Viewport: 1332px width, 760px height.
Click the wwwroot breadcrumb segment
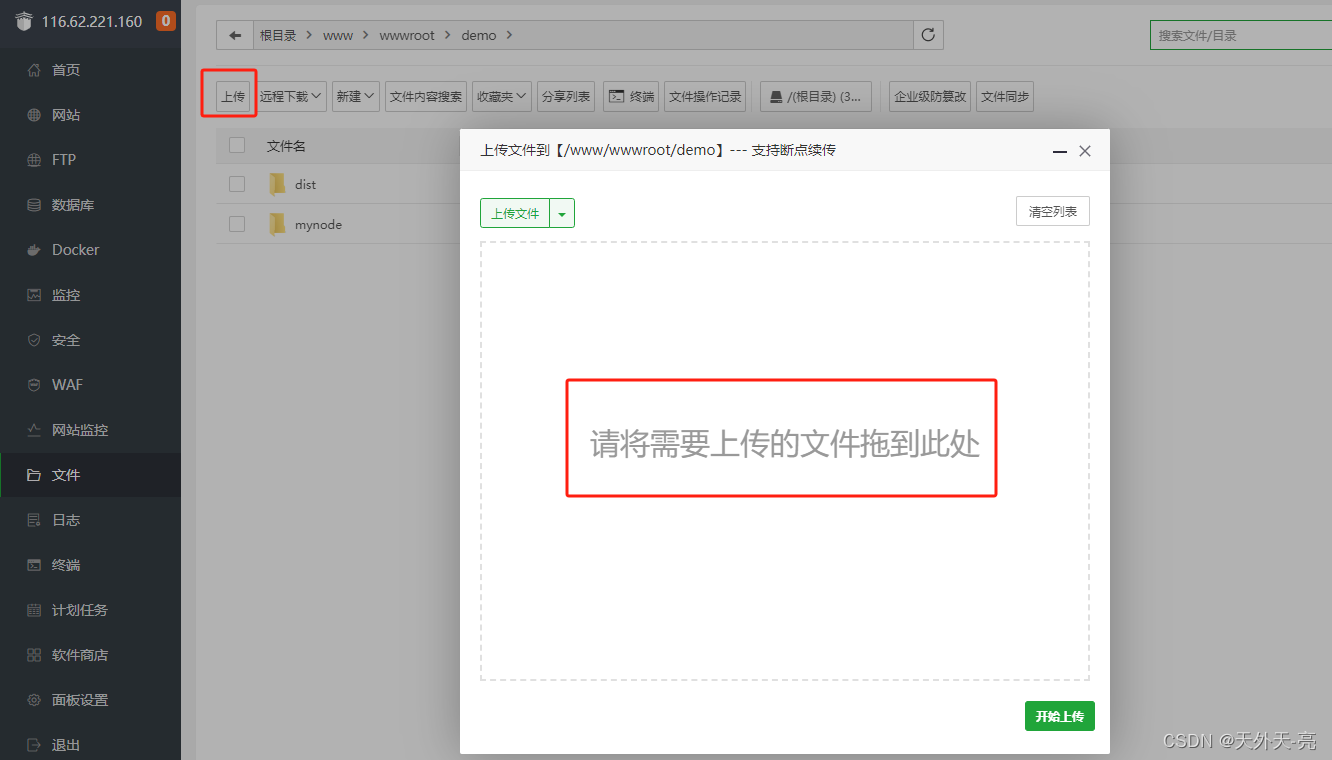coord(407,35)
